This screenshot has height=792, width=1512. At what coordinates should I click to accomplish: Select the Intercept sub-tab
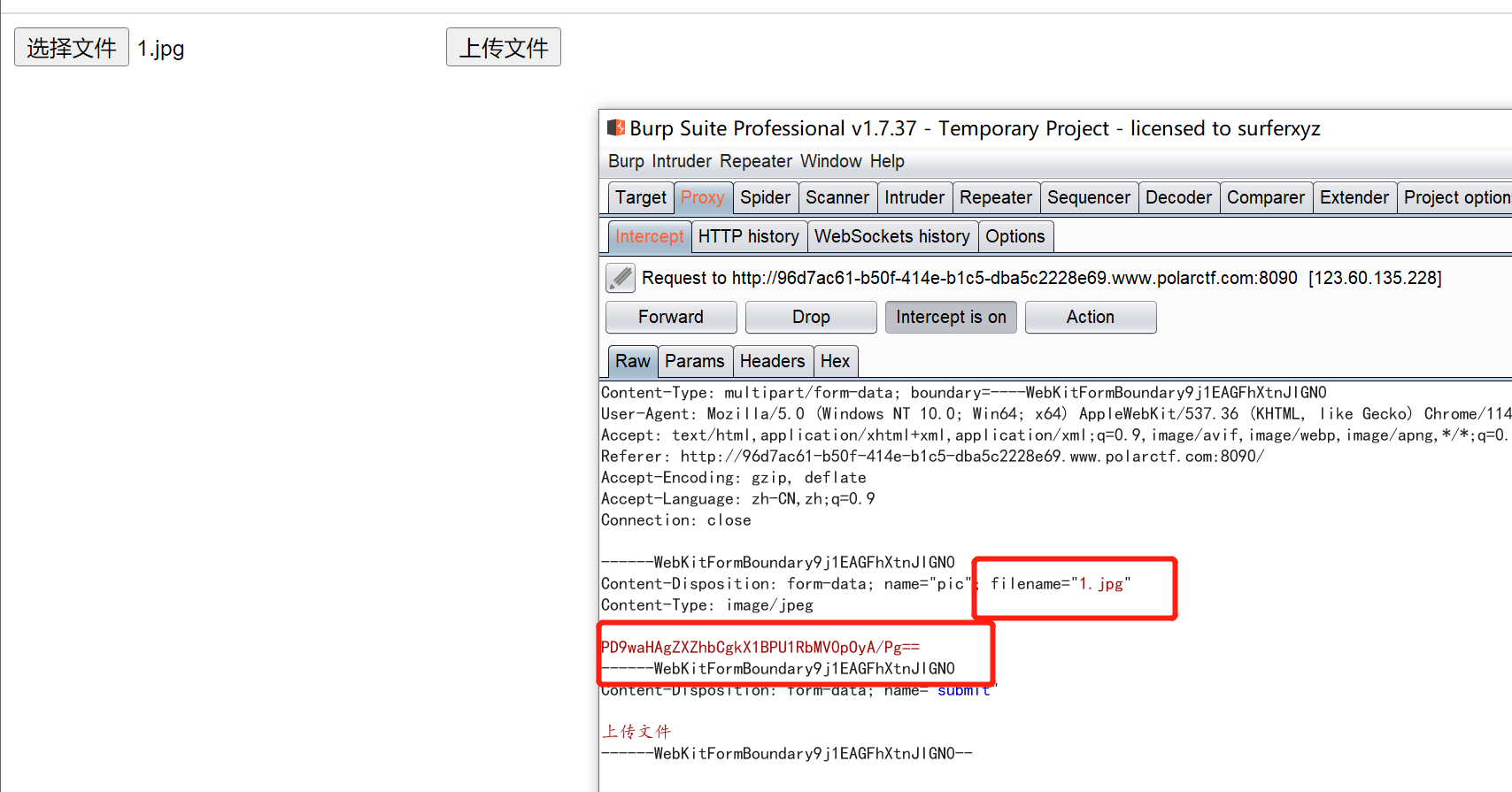click(x=650, y=236)
